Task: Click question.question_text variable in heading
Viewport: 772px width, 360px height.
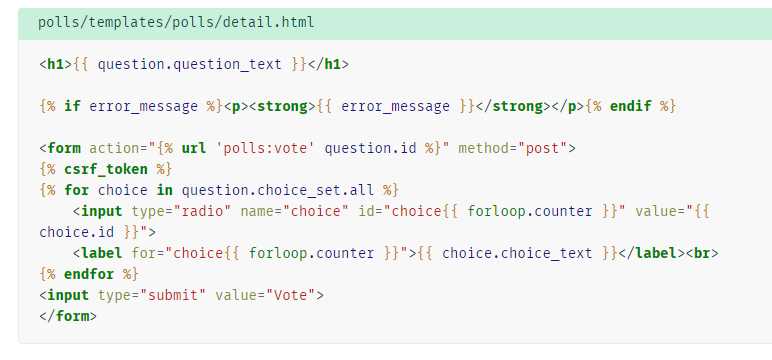Action: point(190,65)
